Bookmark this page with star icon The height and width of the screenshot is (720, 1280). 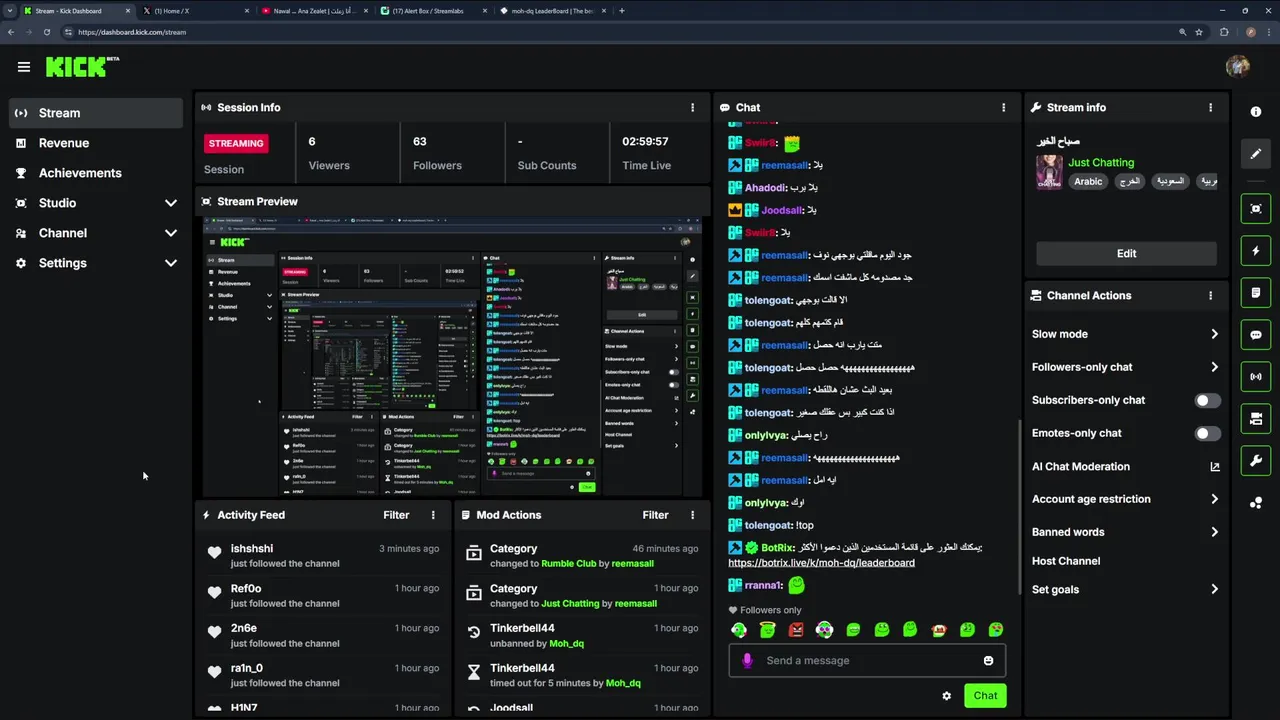[1198, 32]
